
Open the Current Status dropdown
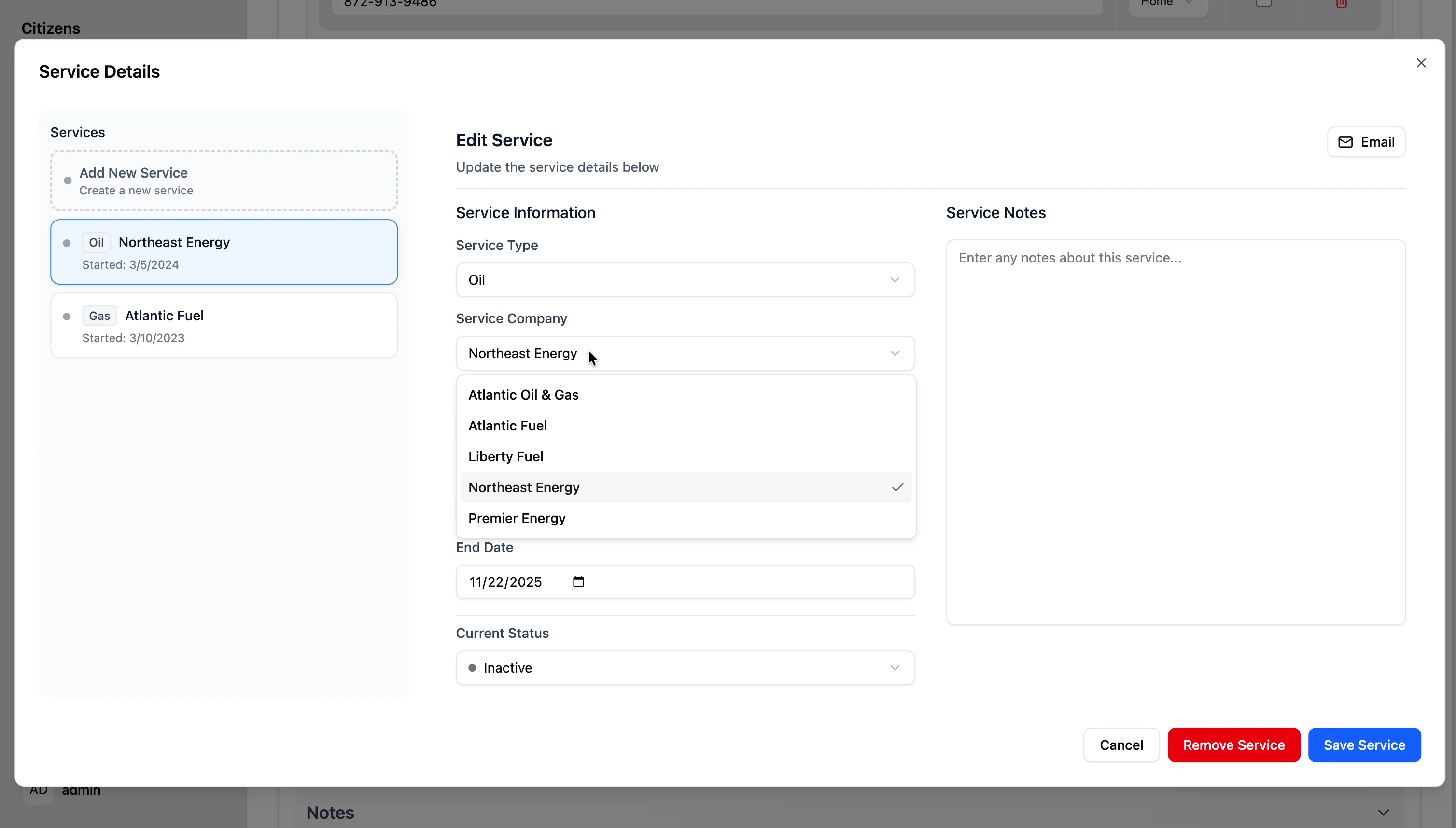(685, 668)
